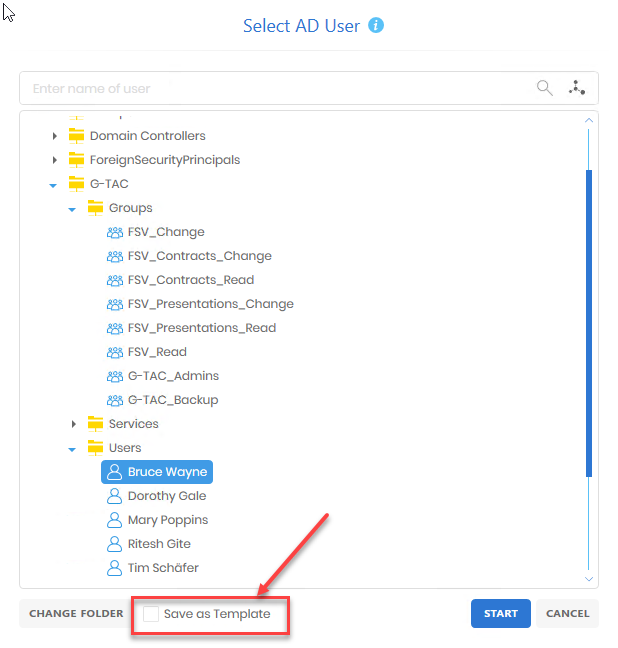618x648 pixels.
Task: Click the search magnifier icon
Action: (x=544, y=88)
